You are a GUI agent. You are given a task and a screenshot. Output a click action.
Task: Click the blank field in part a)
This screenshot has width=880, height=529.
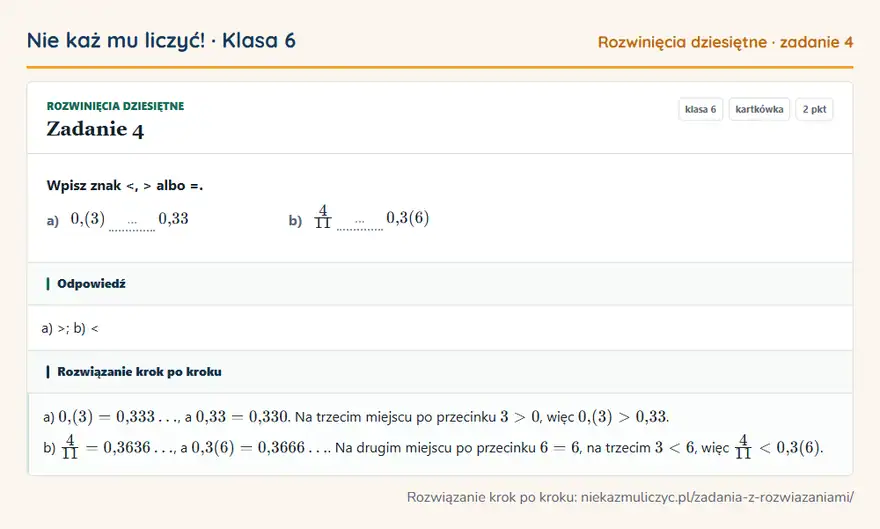132,224
